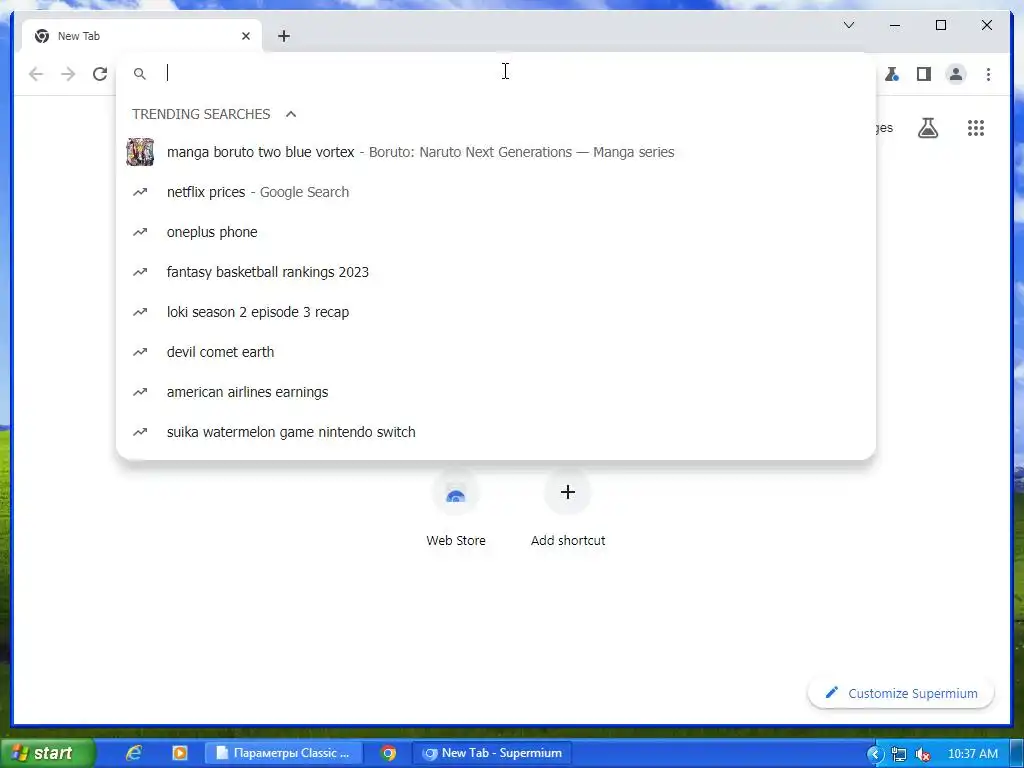Viewport: 1024px width, 768px height.
Task: Open the experiments flask icon in toolbar
Action: 892,74
